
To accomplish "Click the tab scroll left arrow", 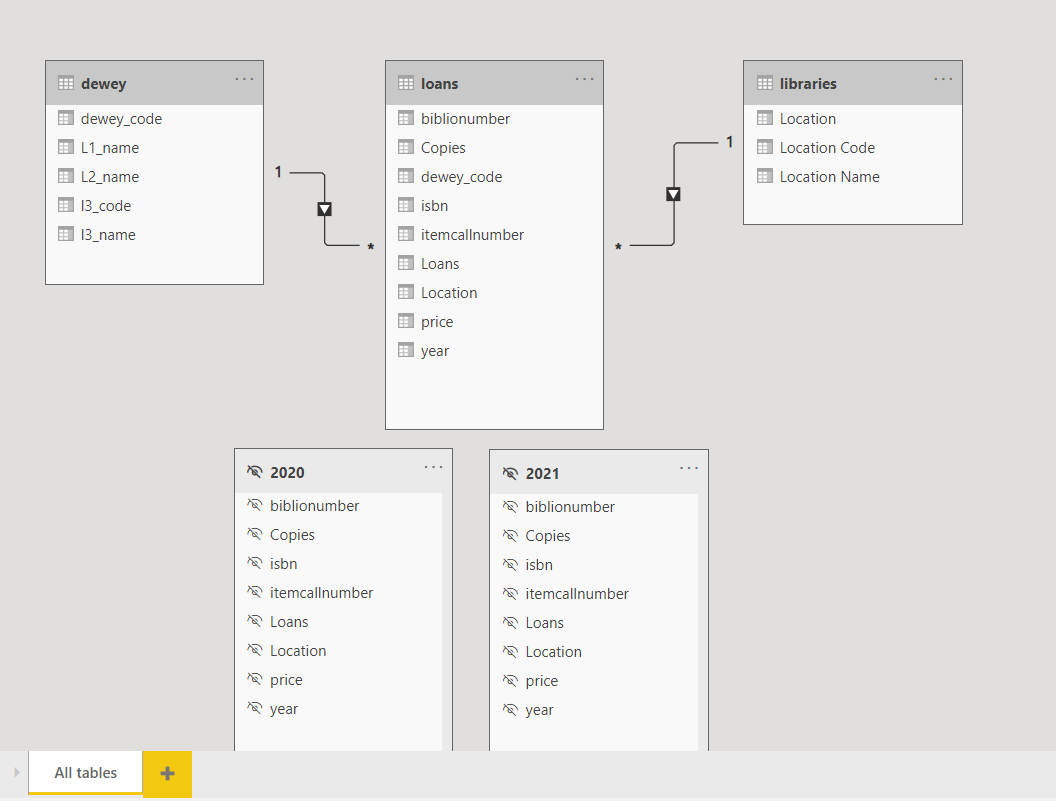I will click(16, 773).
